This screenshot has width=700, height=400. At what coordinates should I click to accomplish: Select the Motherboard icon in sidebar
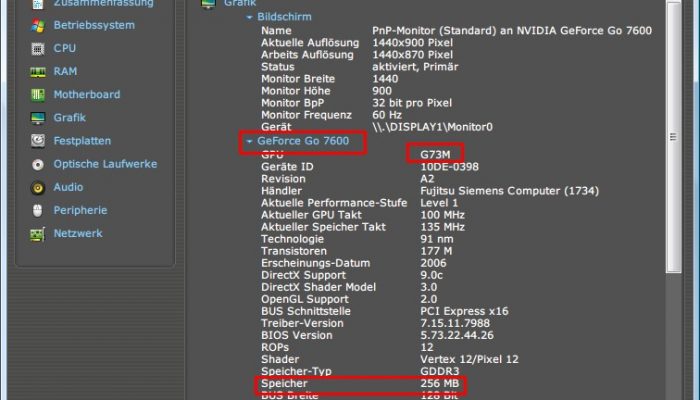coord(38,95)
